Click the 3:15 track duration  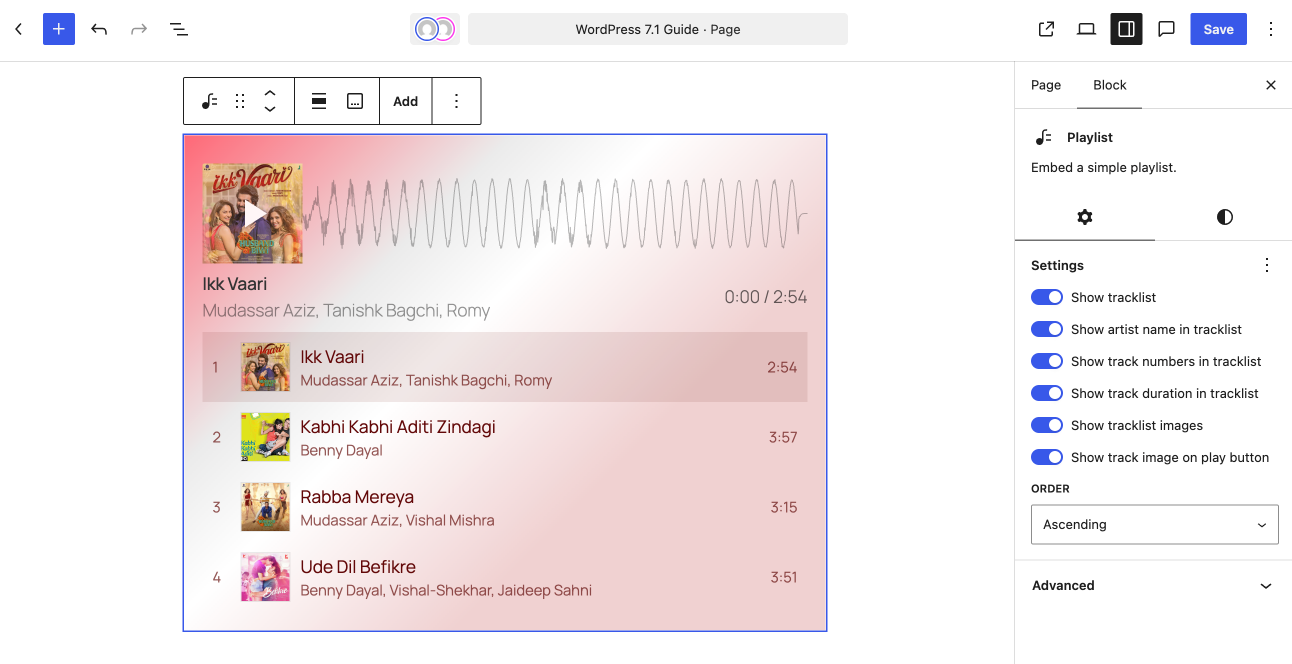click(x=784, y=507)
